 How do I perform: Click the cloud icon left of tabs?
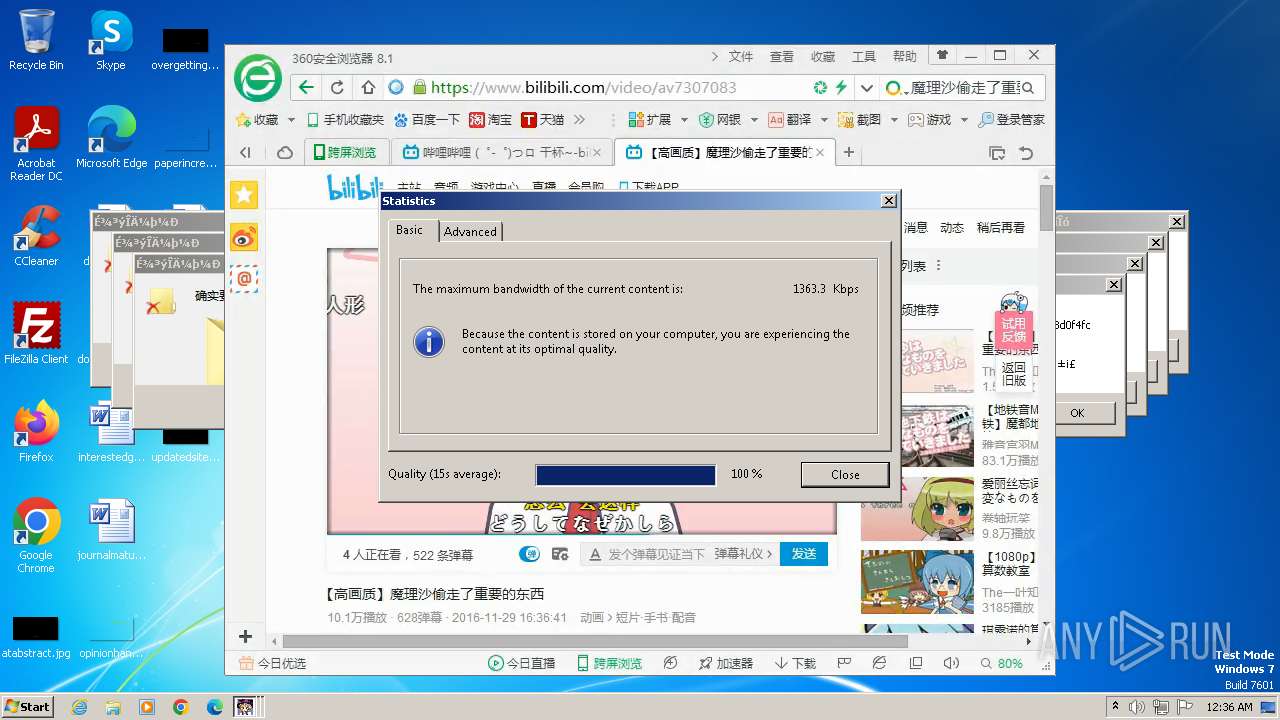click(285, 153)
